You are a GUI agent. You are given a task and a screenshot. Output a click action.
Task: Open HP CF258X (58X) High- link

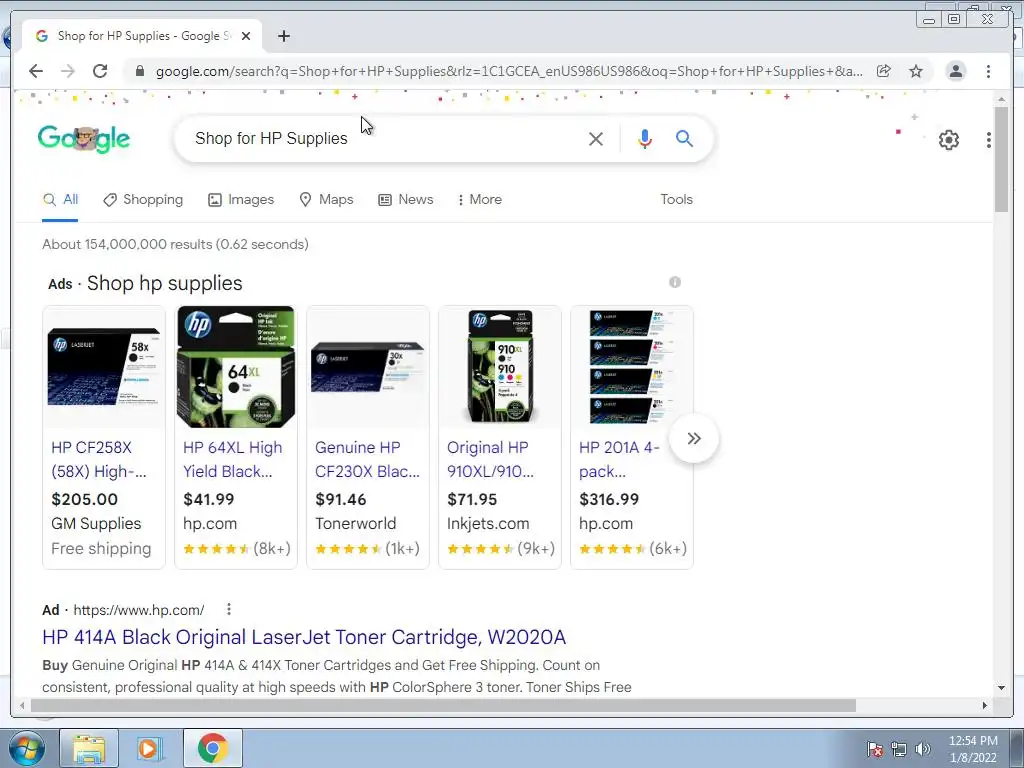click(99, 459)
